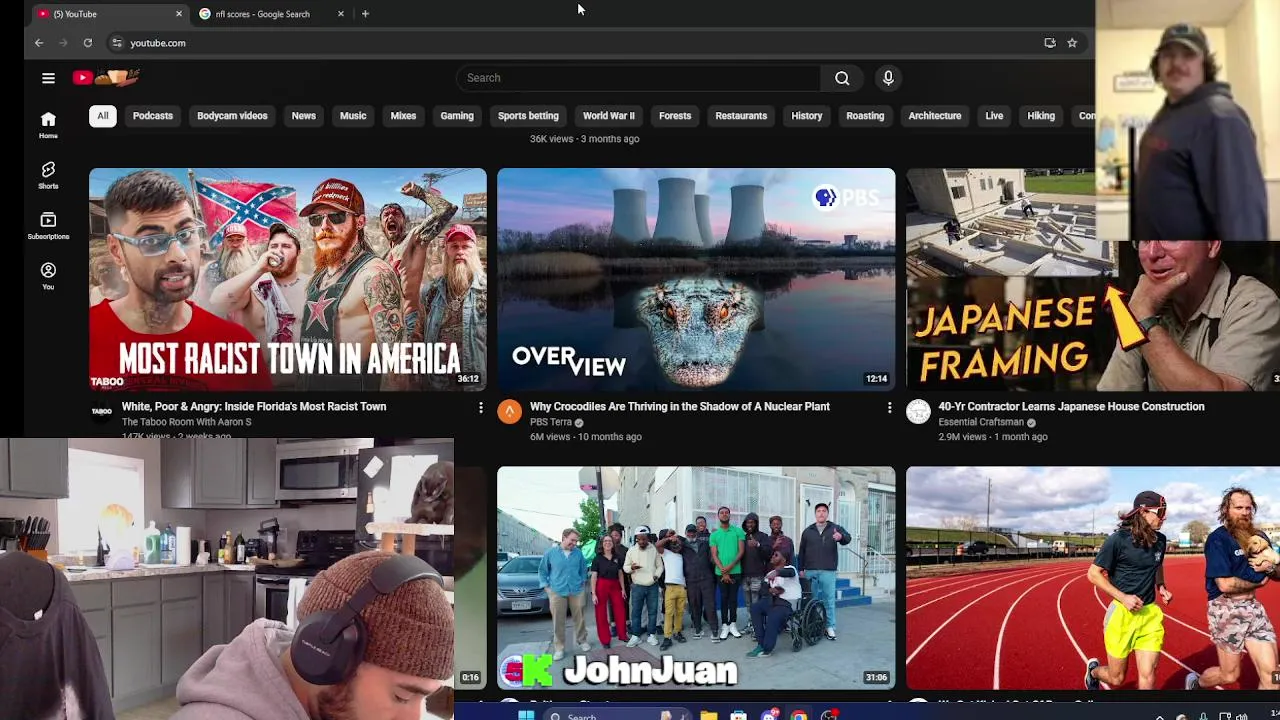Select the Restaurants filter chip
The height and width of the screenshot is (720, 1280).
point(741,116)
